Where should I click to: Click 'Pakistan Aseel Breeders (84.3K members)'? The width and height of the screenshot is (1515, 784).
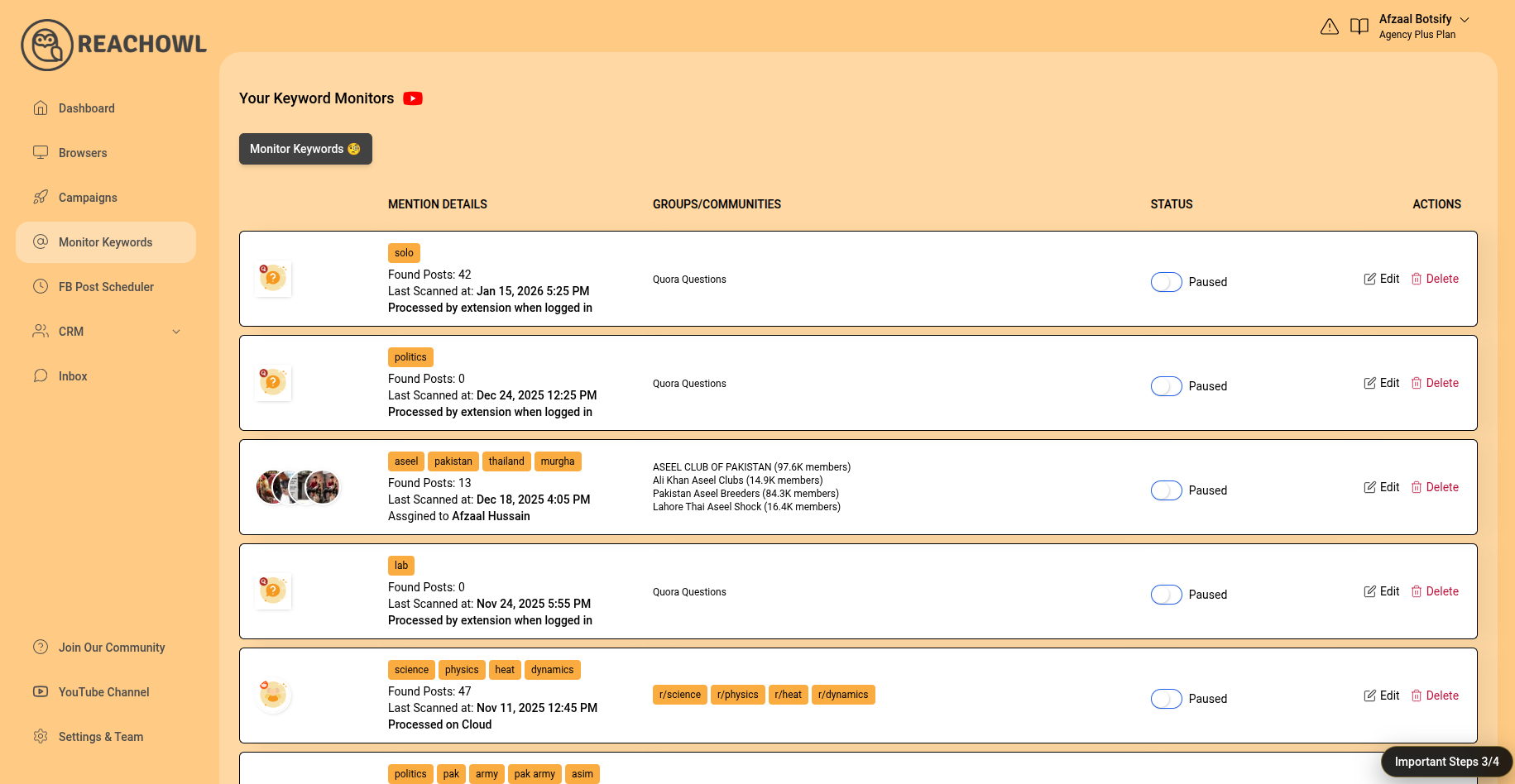click(746, 494)
